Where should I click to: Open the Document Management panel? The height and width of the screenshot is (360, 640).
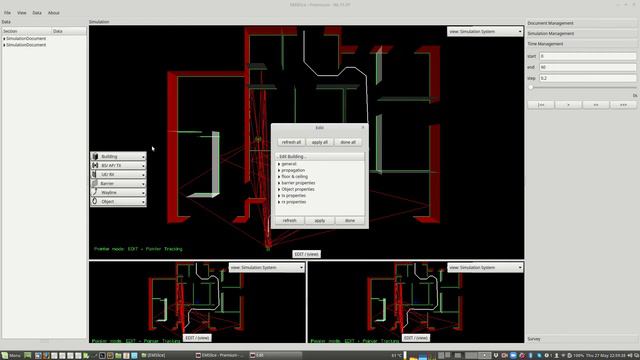tap(582, 23)
